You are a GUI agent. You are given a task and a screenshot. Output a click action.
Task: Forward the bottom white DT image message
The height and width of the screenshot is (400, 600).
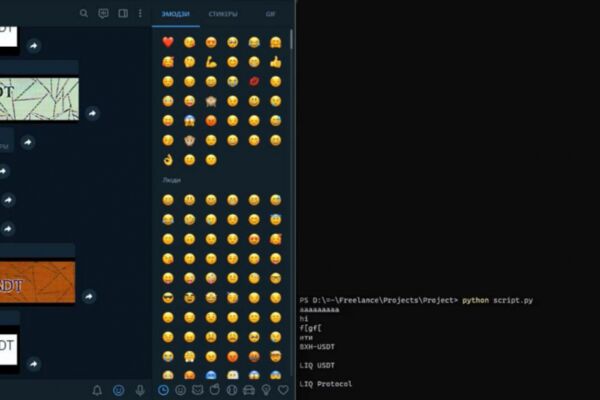(x=34, y=364)
